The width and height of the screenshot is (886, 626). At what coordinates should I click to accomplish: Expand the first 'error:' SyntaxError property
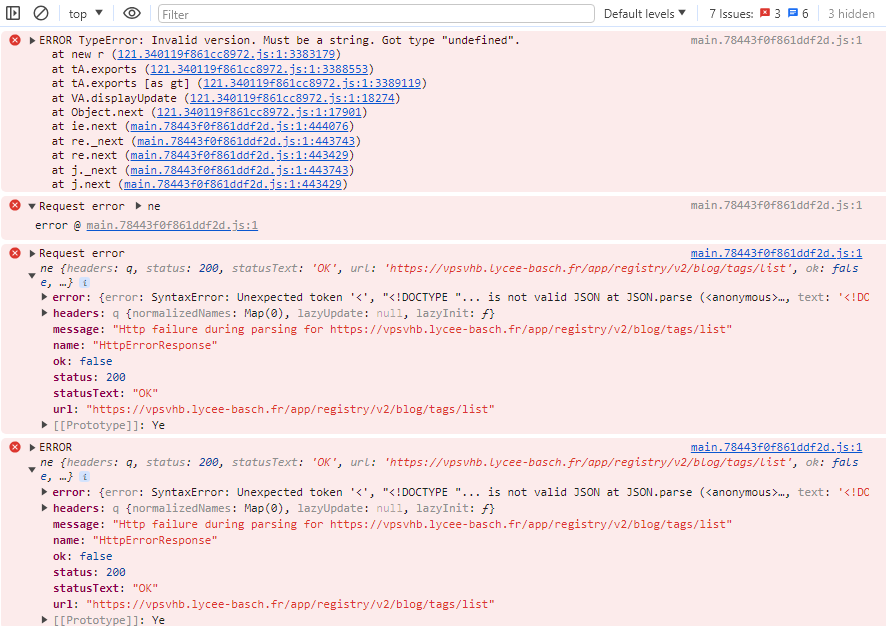(45, 297)
